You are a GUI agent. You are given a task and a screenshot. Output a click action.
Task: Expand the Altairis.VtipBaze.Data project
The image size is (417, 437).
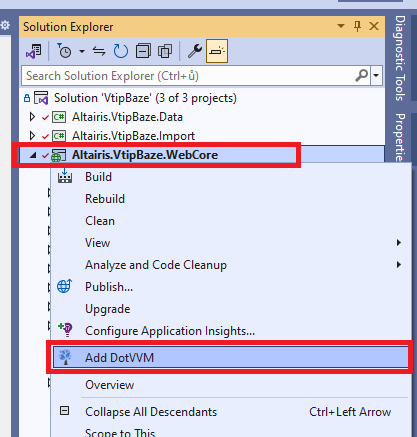point(32,117)
